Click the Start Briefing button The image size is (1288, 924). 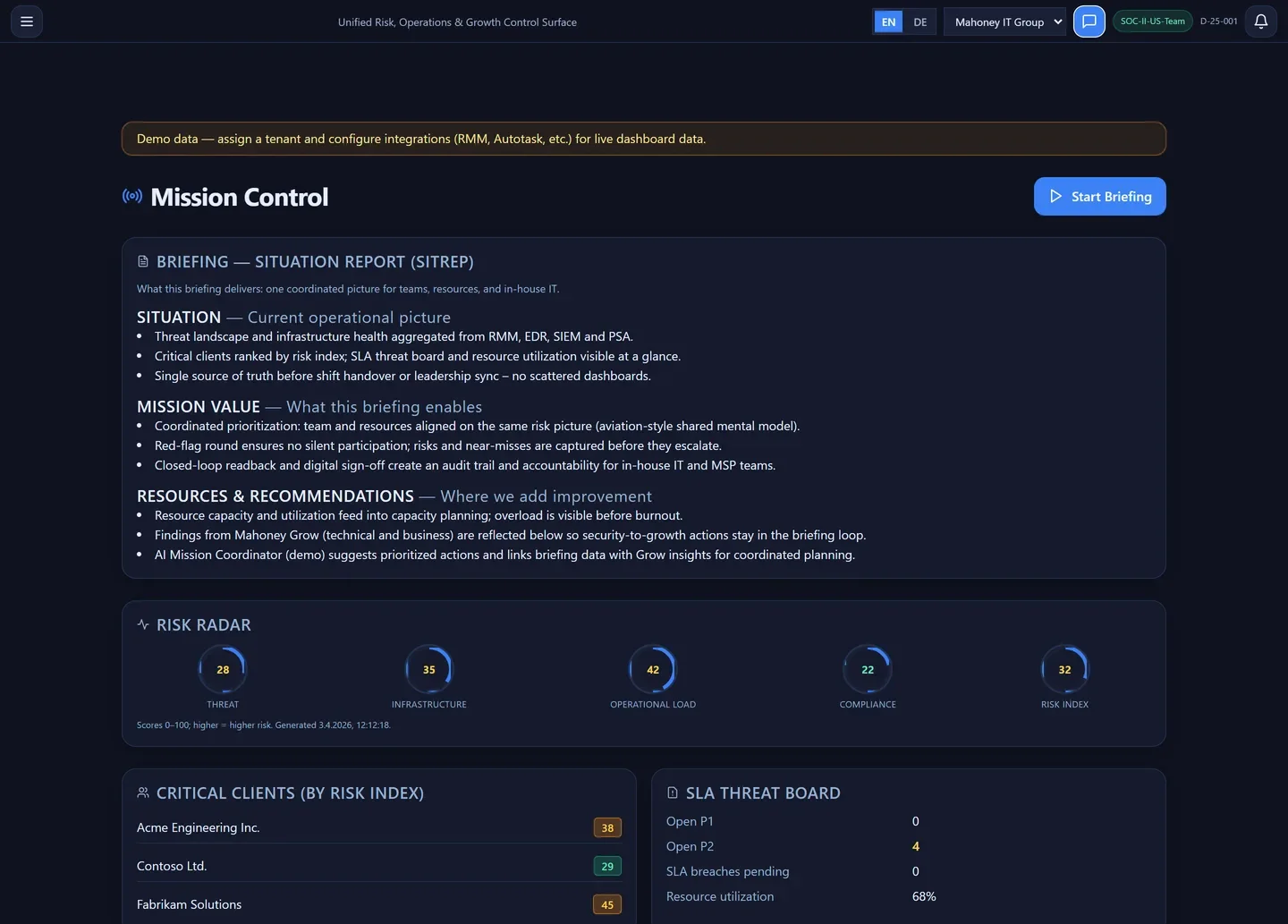(1099, 196)
